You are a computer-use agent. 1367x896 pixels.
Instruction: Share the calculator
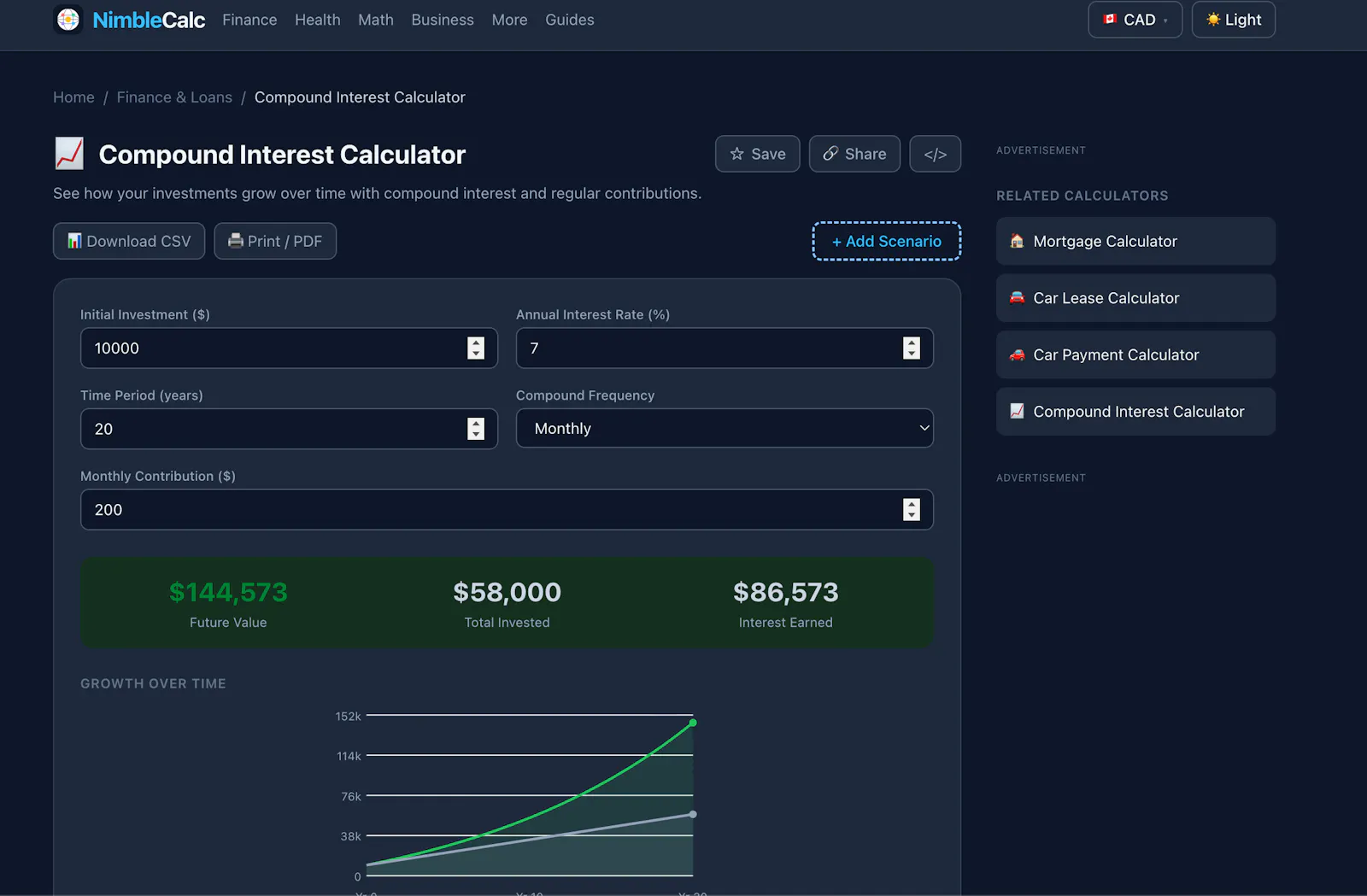(854, 154)
